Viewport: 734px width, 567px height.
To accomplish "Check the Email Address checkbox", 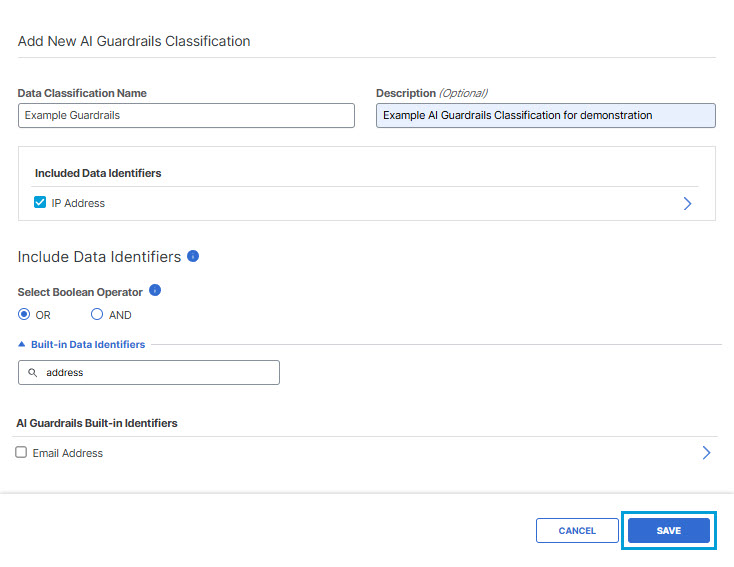I will pos(21,452).
